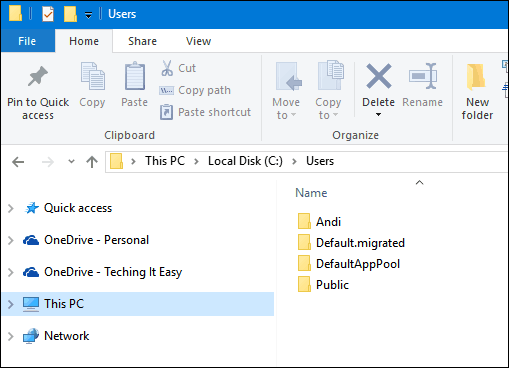509x368 pixels.
Task: Expand the OneDrive - Personal tree node
Action: tap(11, 240)
